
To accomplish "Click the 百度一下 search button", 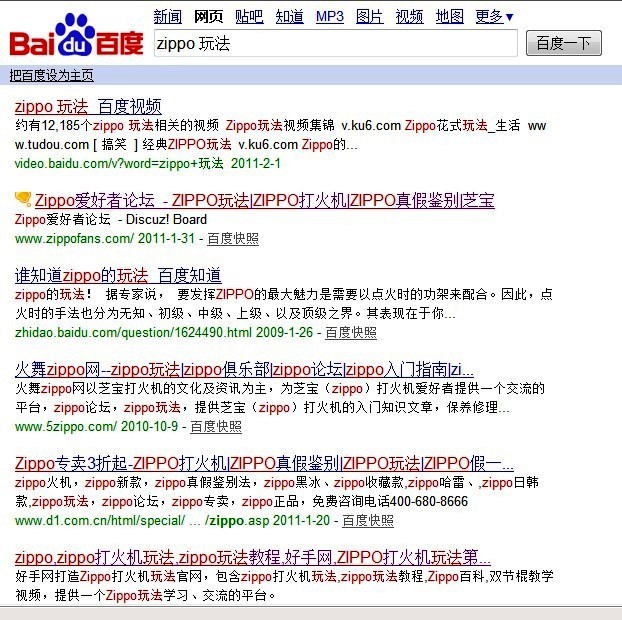I will point(564,43).
